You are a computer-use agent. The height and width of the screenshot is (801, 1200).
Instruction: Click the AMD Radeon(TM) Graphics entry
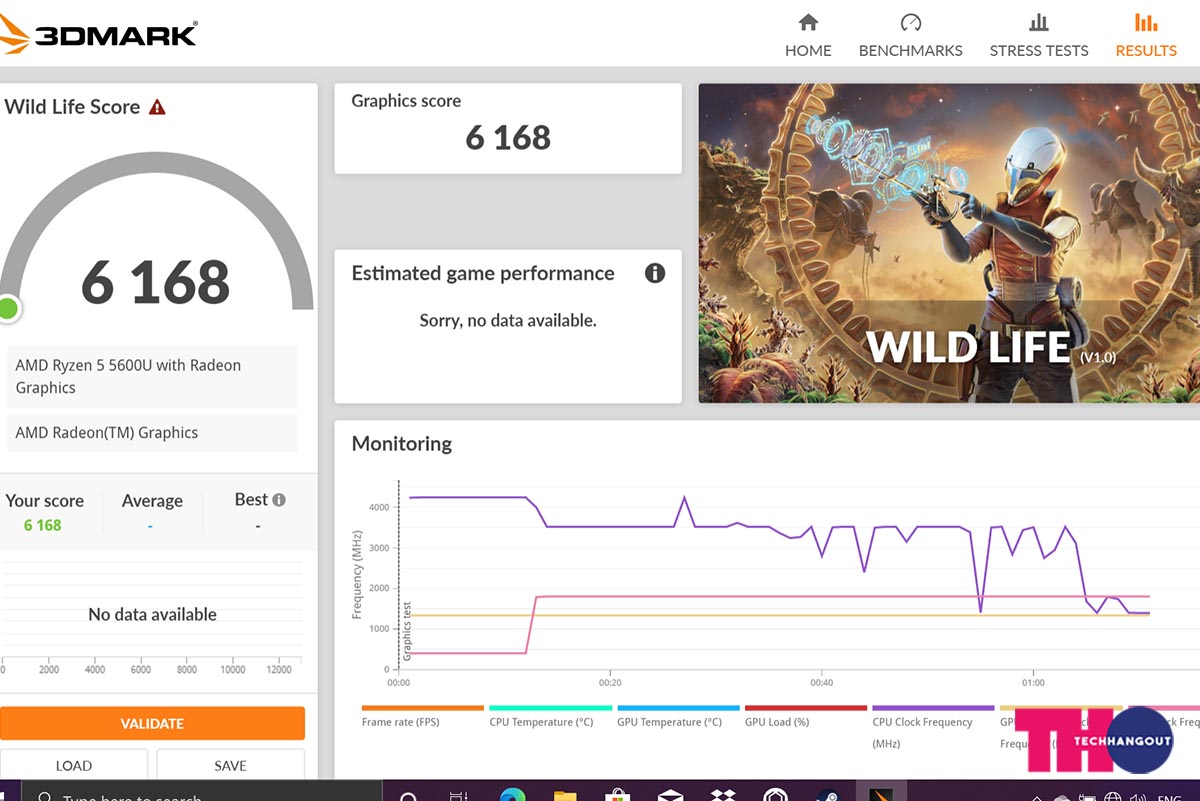[x=152, y=433]
